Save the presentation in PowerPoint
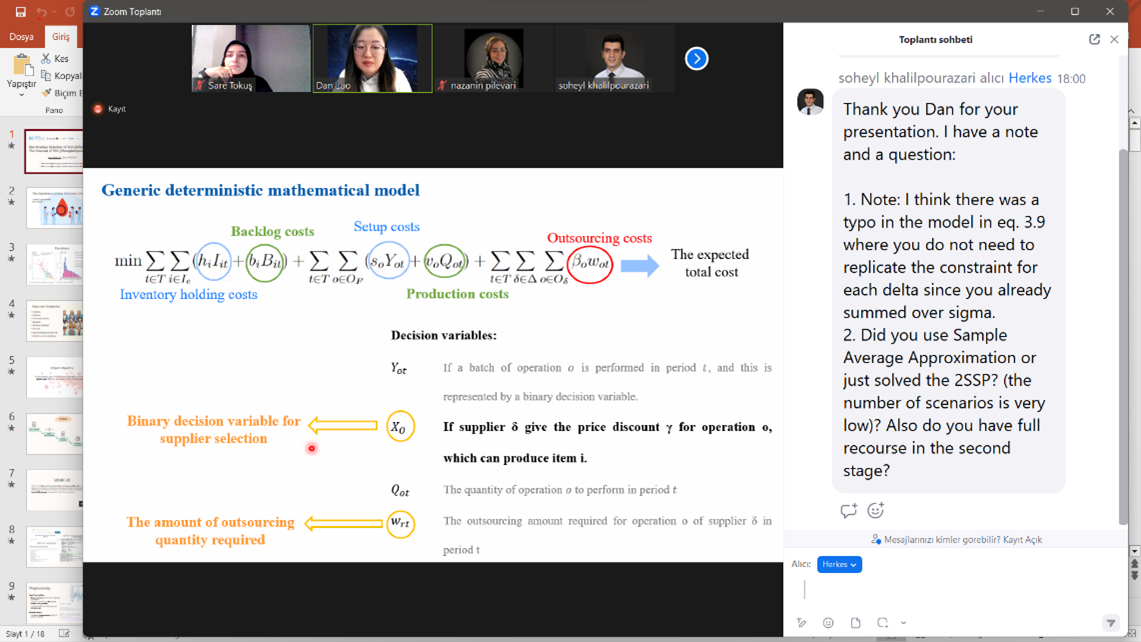Screen dimensions: 1141x642 click(20, 12)
